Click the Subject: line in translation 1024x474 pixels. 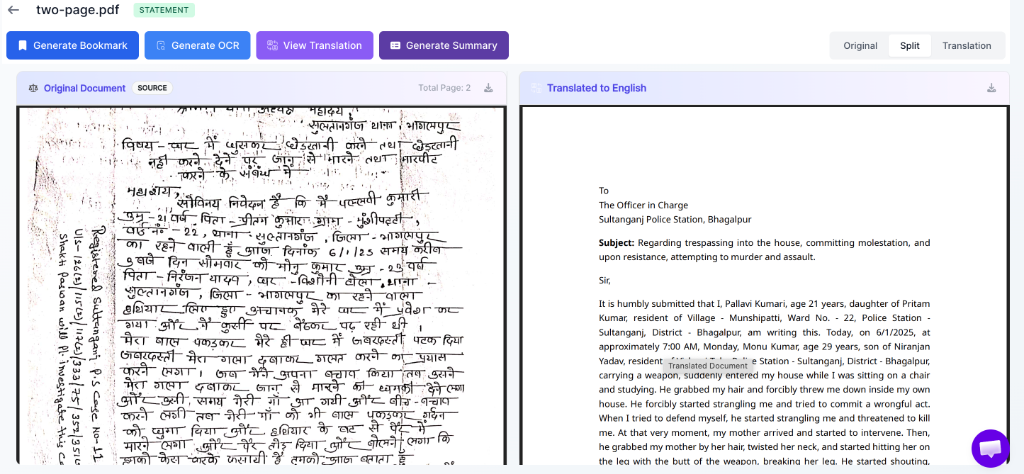[x=764, y=249]
